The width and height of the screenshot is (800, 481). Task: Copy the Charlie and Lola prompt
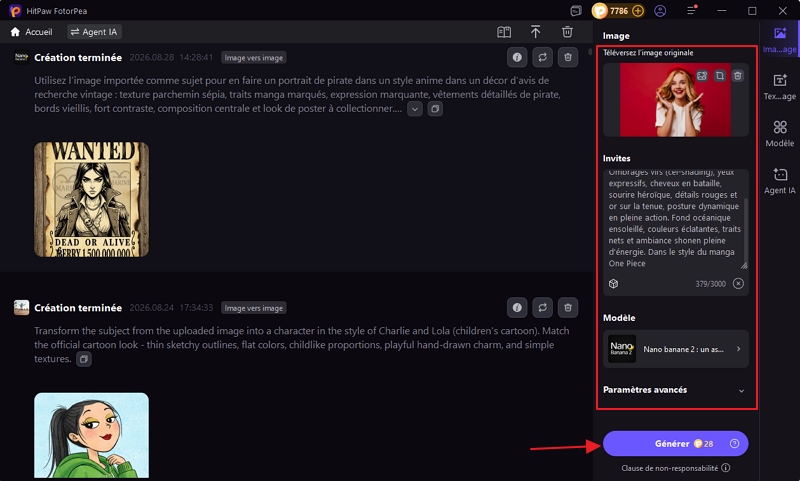84,359
